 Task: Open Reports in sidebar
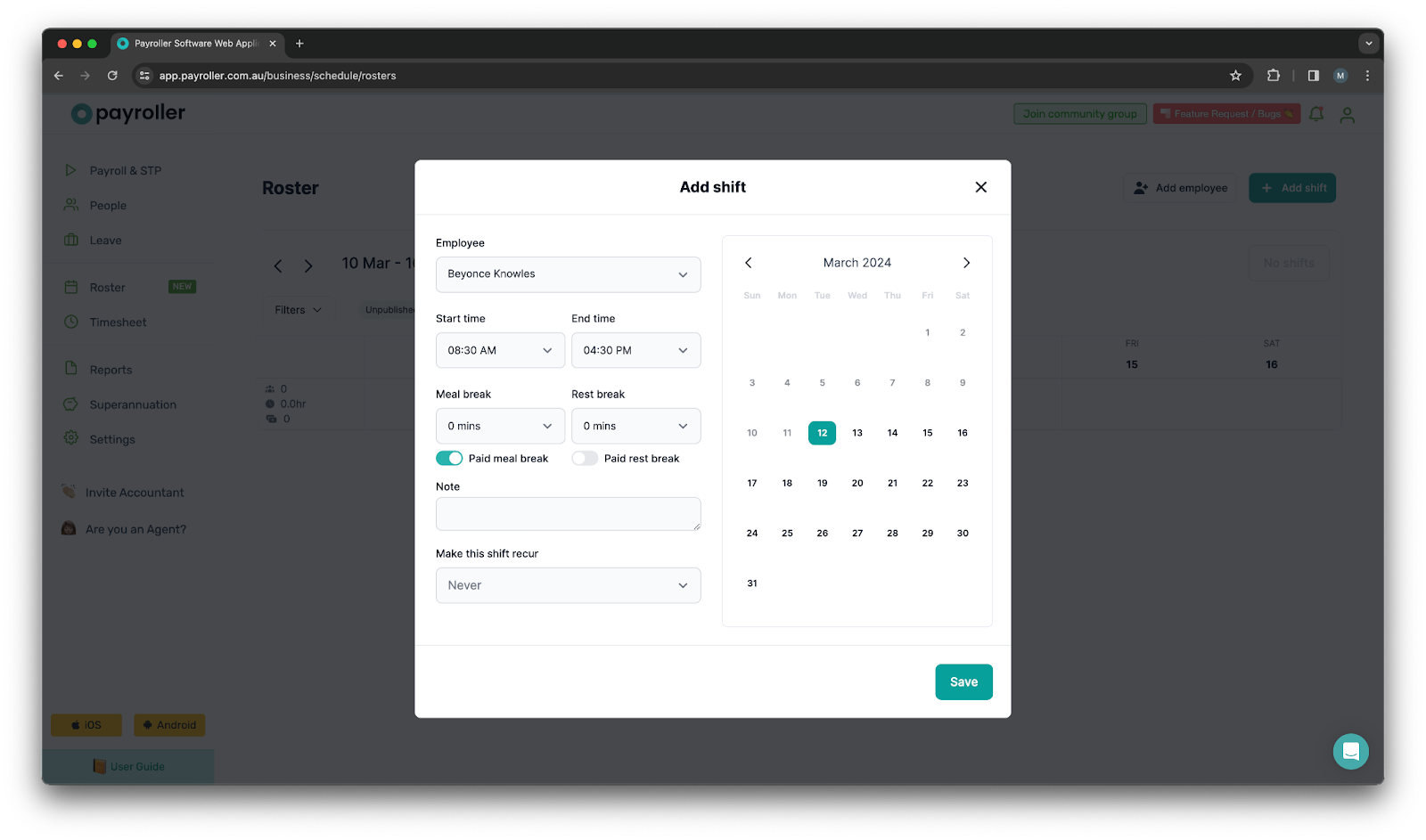pos(111,369)
